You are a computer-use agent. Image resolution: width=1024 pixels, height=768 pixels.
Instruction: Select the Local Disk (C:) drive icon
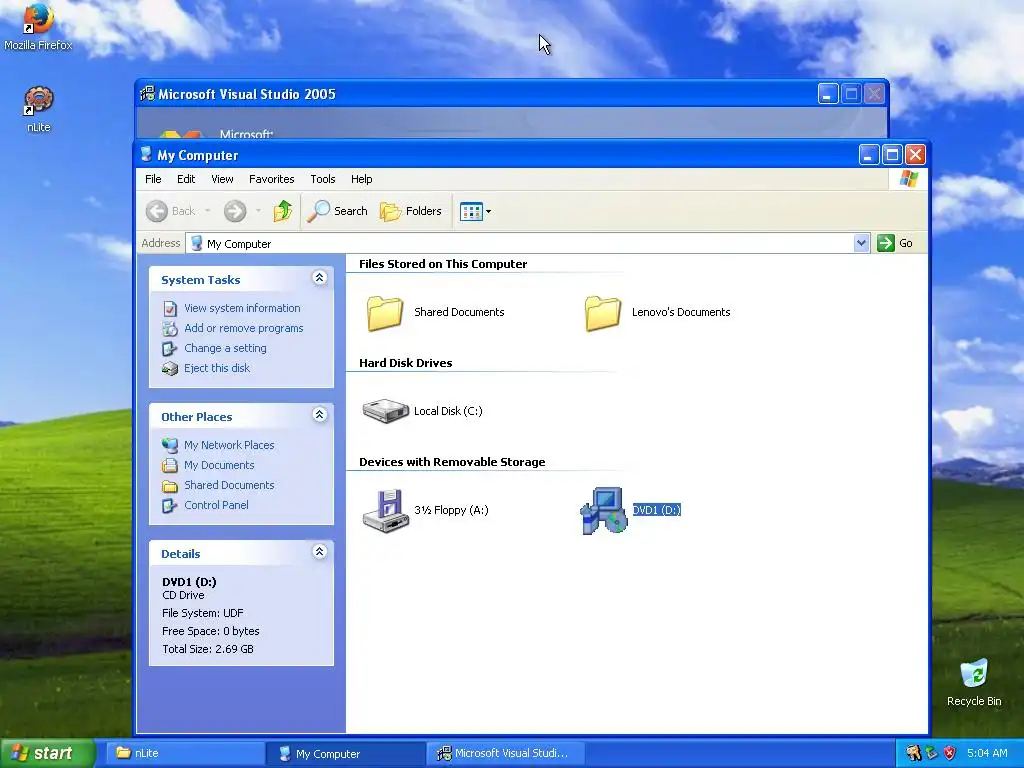click(385, 411)
